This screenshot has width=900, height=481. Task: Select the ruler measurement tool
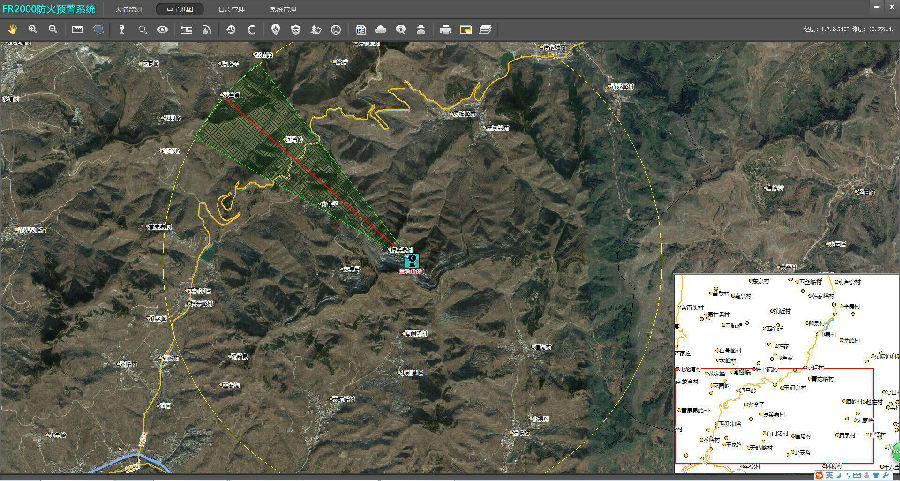tap(78, 30)
